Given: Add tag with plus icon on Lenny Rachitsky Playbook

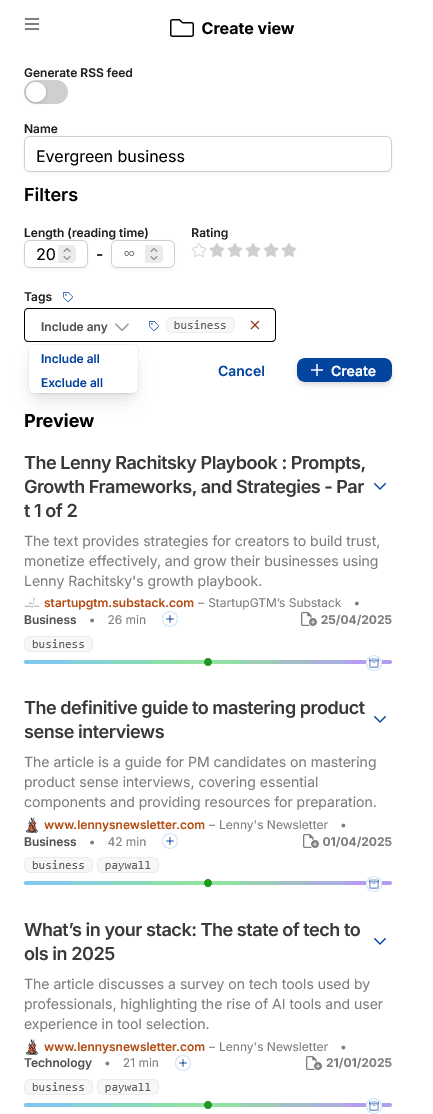Looking at the screenshot, I should pos(170,620).
